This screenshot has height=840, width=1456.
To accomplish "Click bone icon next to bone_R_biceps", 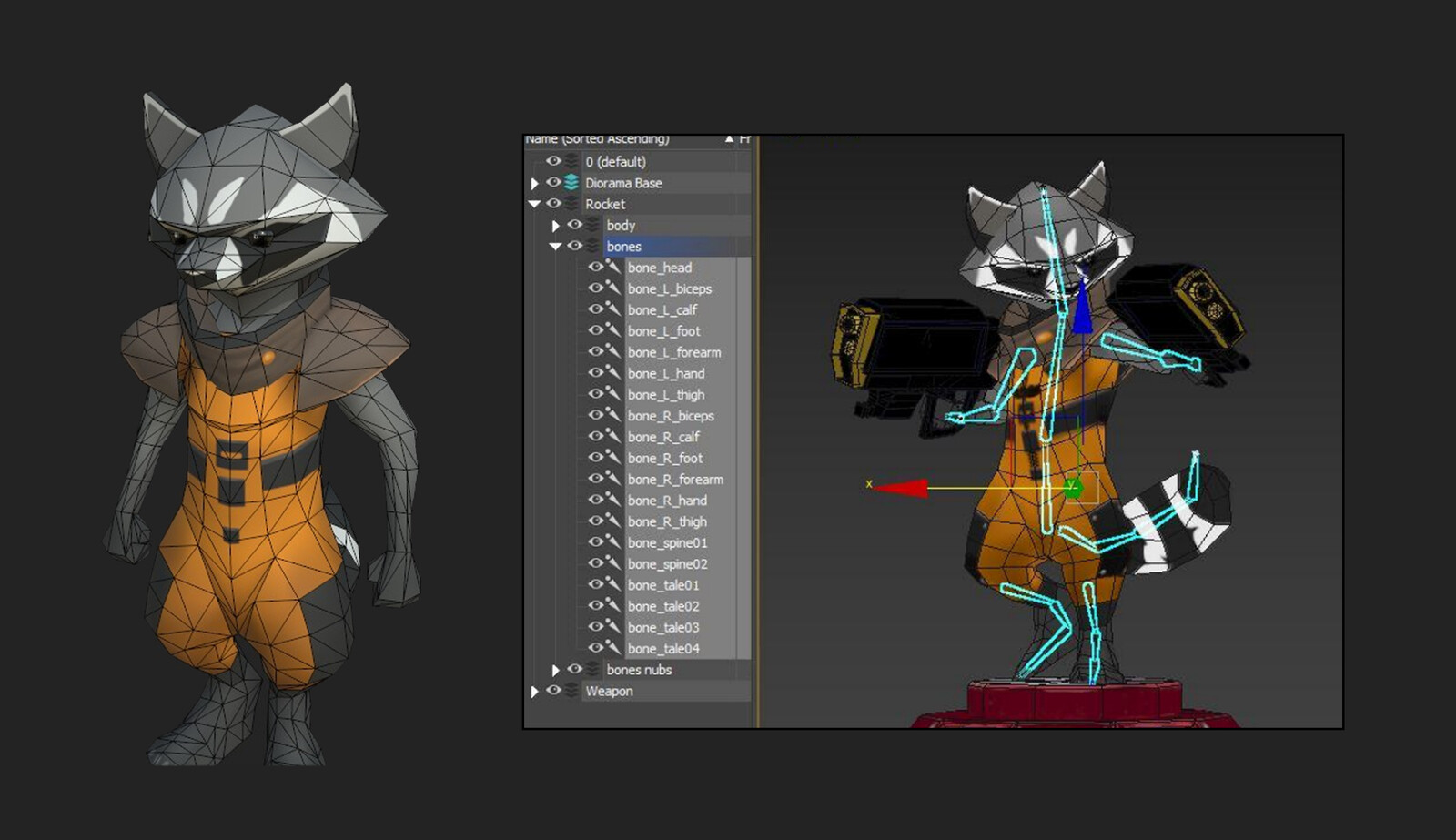I will (x=613, y=416).
